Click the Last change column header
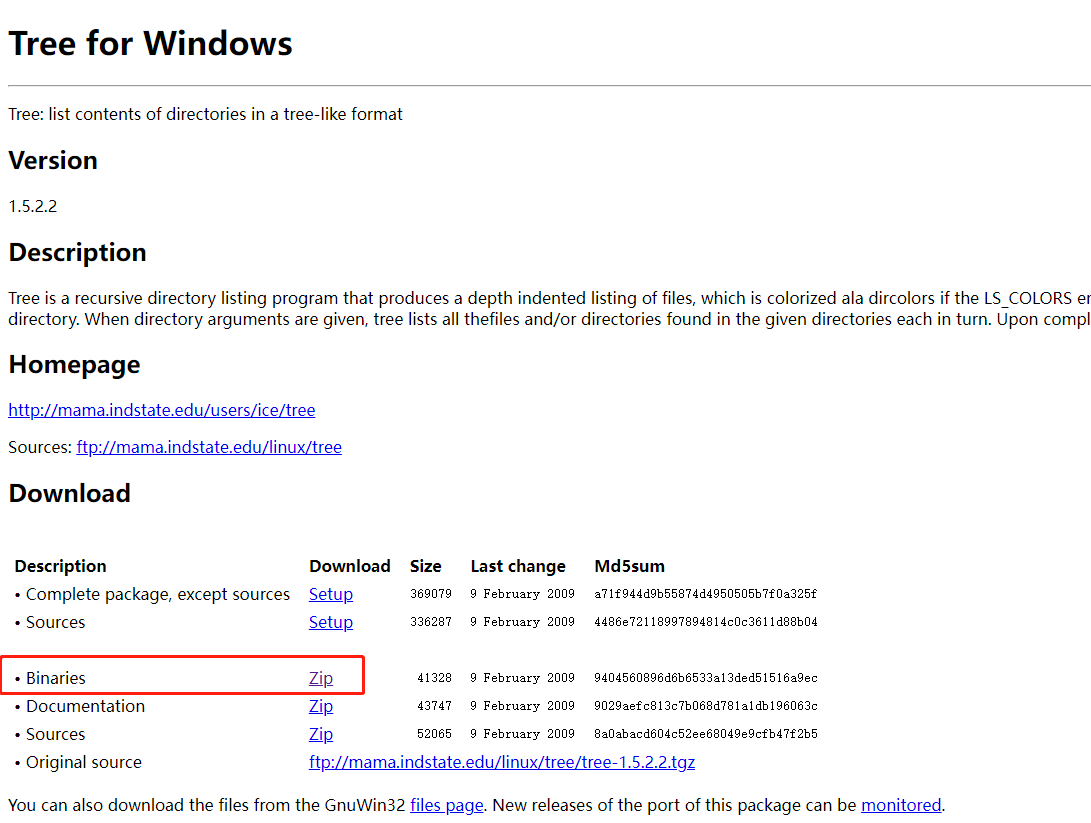Viewport: 1091px width, 823px height. tap(518, 566)
